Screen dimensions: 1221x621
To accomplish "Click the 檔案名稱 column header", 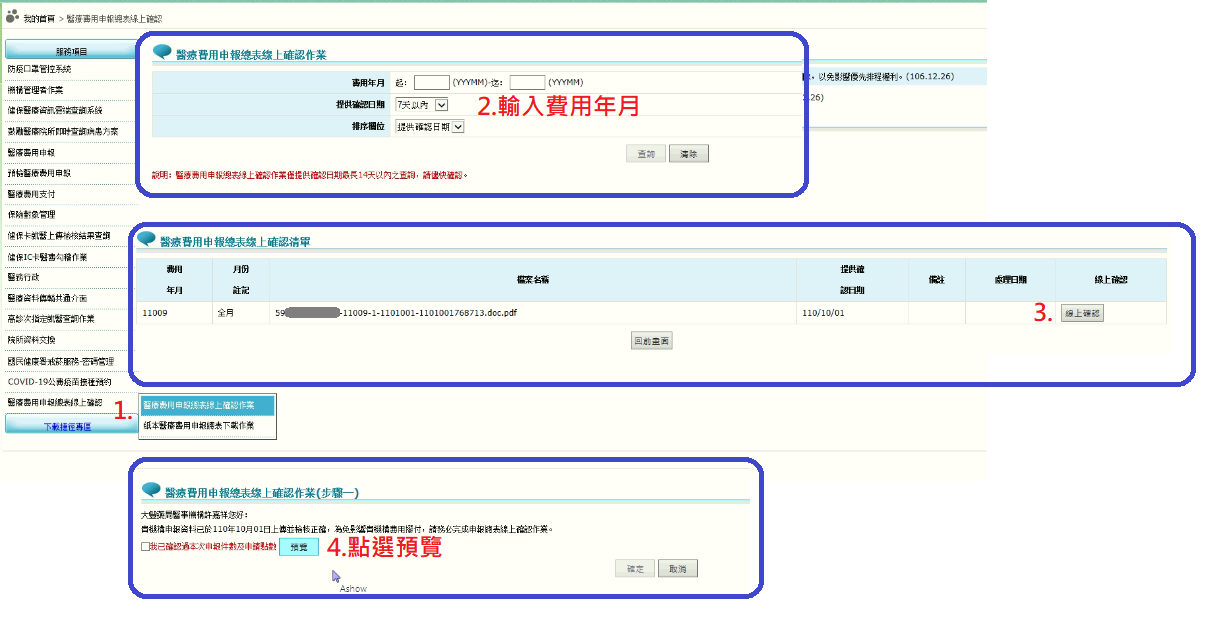I will point(532,280).
